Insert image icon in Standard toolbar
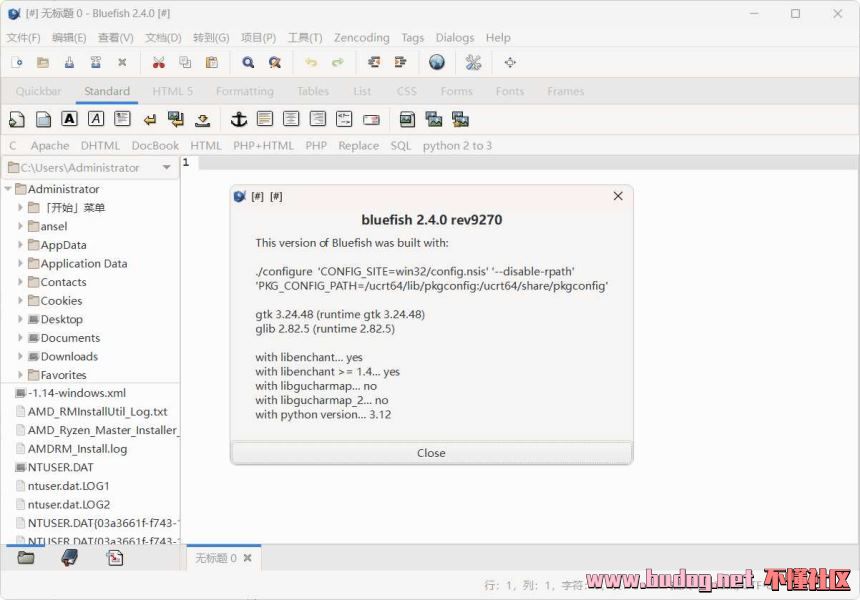The height and width of the screenshot is (600, 860). coord(407,119)
